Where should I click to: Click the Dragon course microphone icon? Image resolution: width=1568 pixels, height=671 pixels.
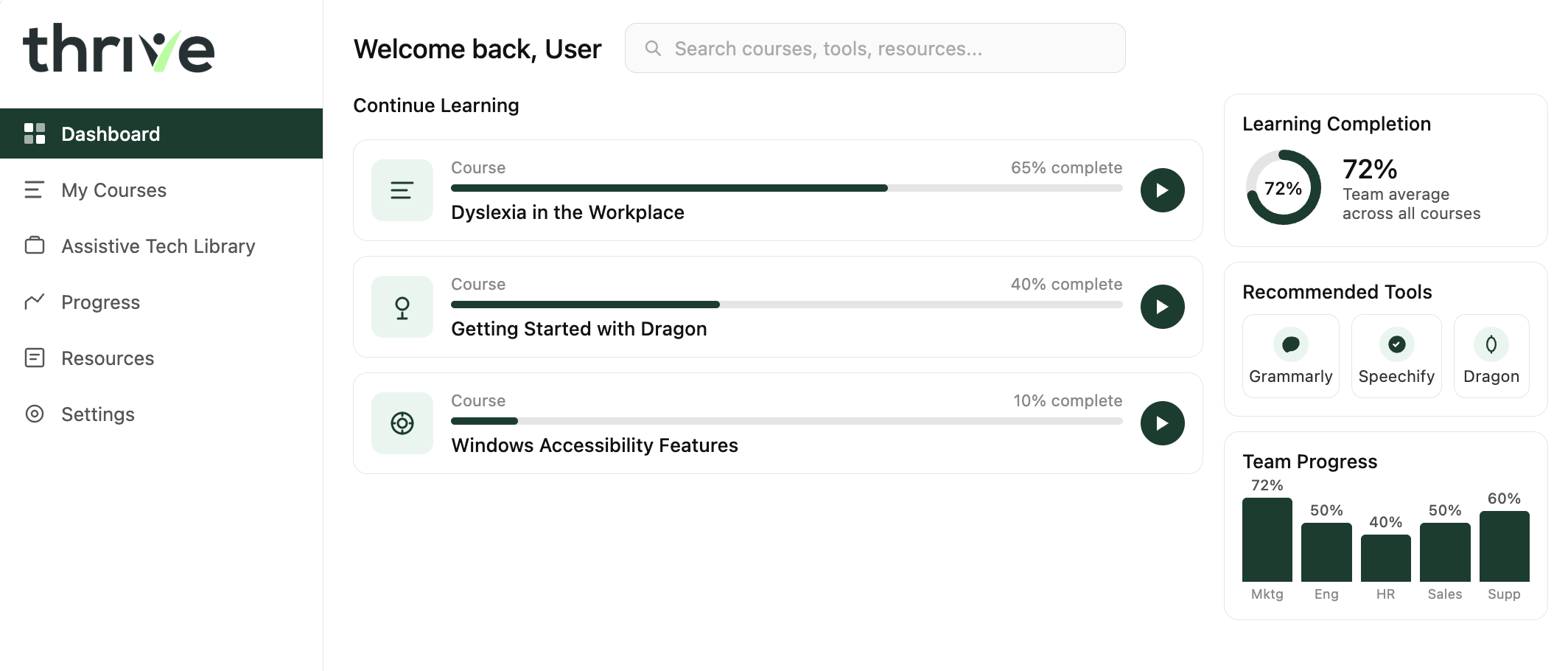(402, 307)
